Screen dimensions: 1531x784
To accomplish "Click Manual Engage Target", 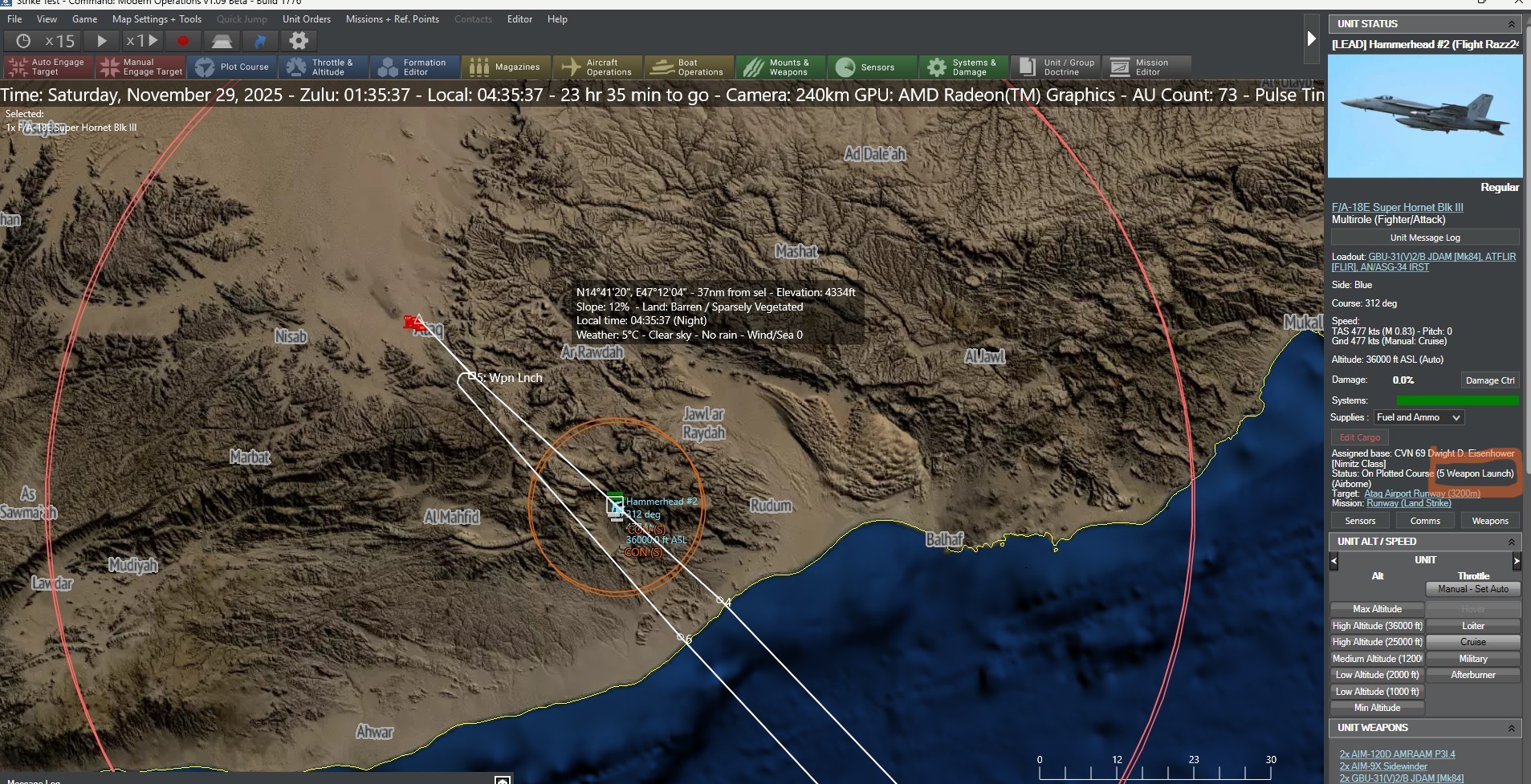I will (x=140, y=67).
